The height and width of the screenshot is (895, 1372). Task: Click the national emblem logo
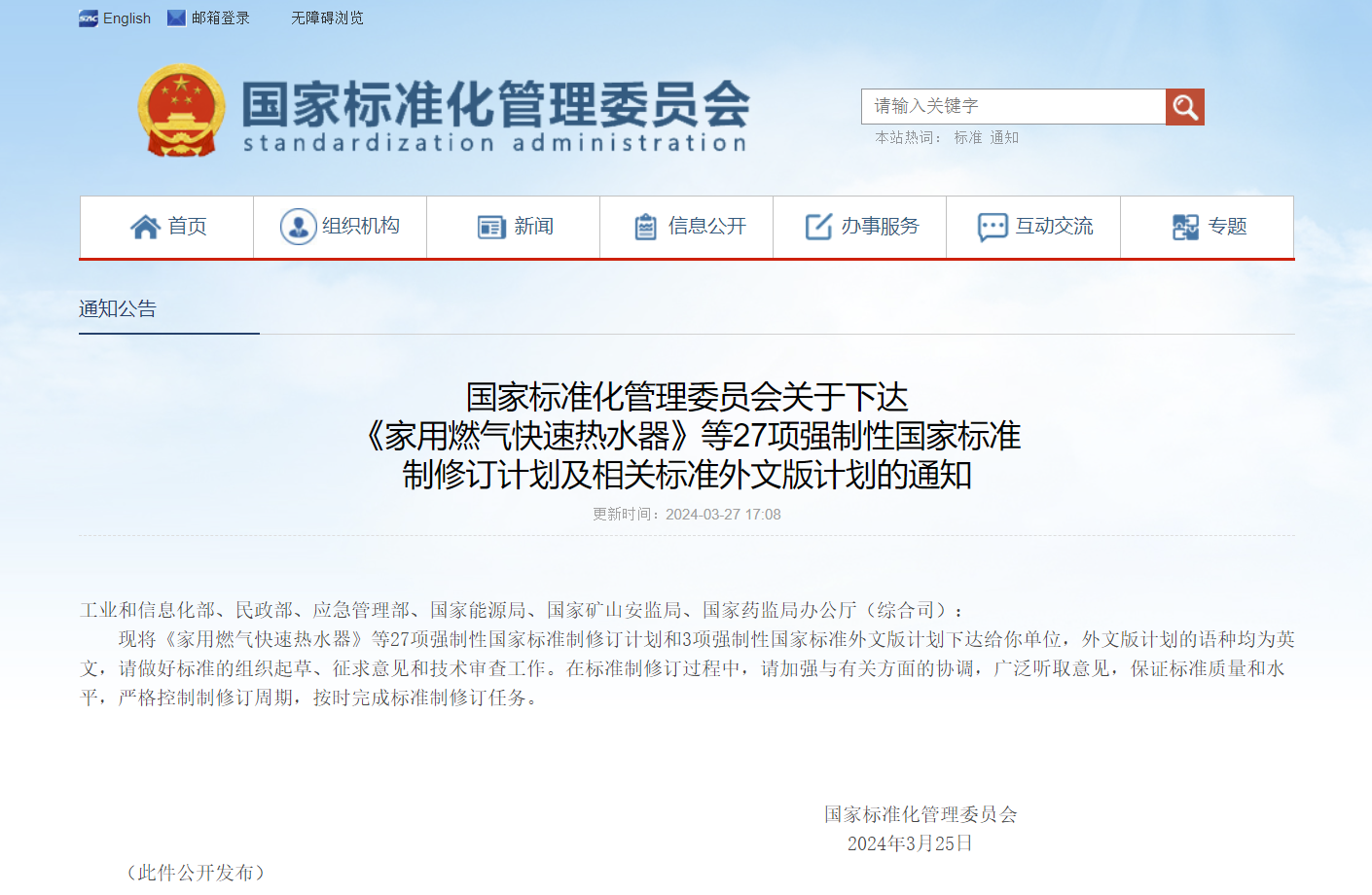pyautogui.click(x=181, y=111)
